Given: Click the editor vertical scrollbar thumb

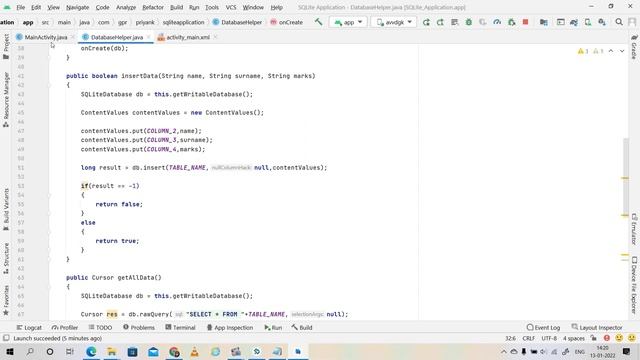Looking at the screenshot, I should point(625,177).
